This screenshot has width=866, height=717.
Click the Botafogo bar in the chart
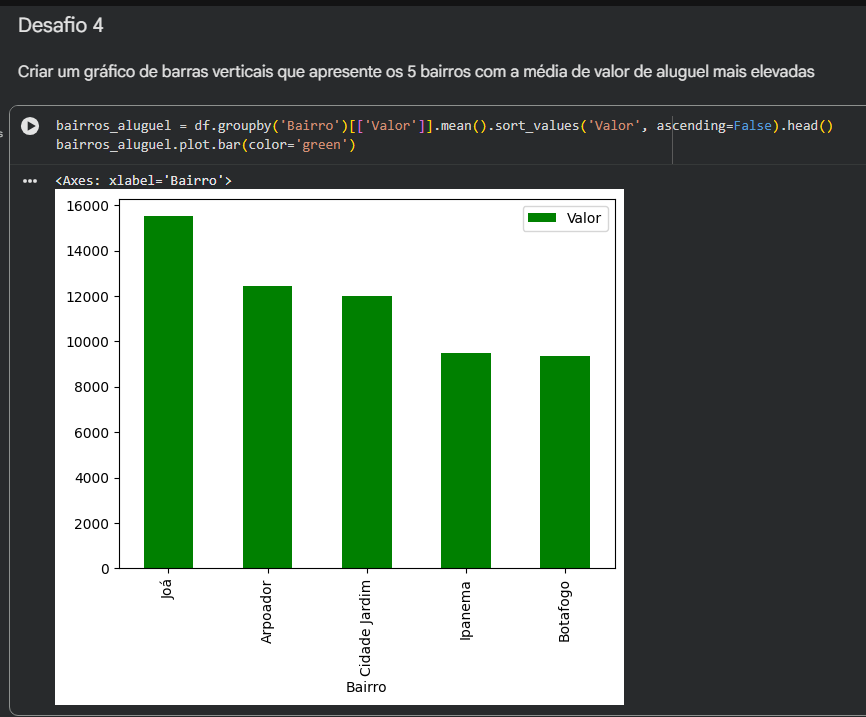click(565, 462)
